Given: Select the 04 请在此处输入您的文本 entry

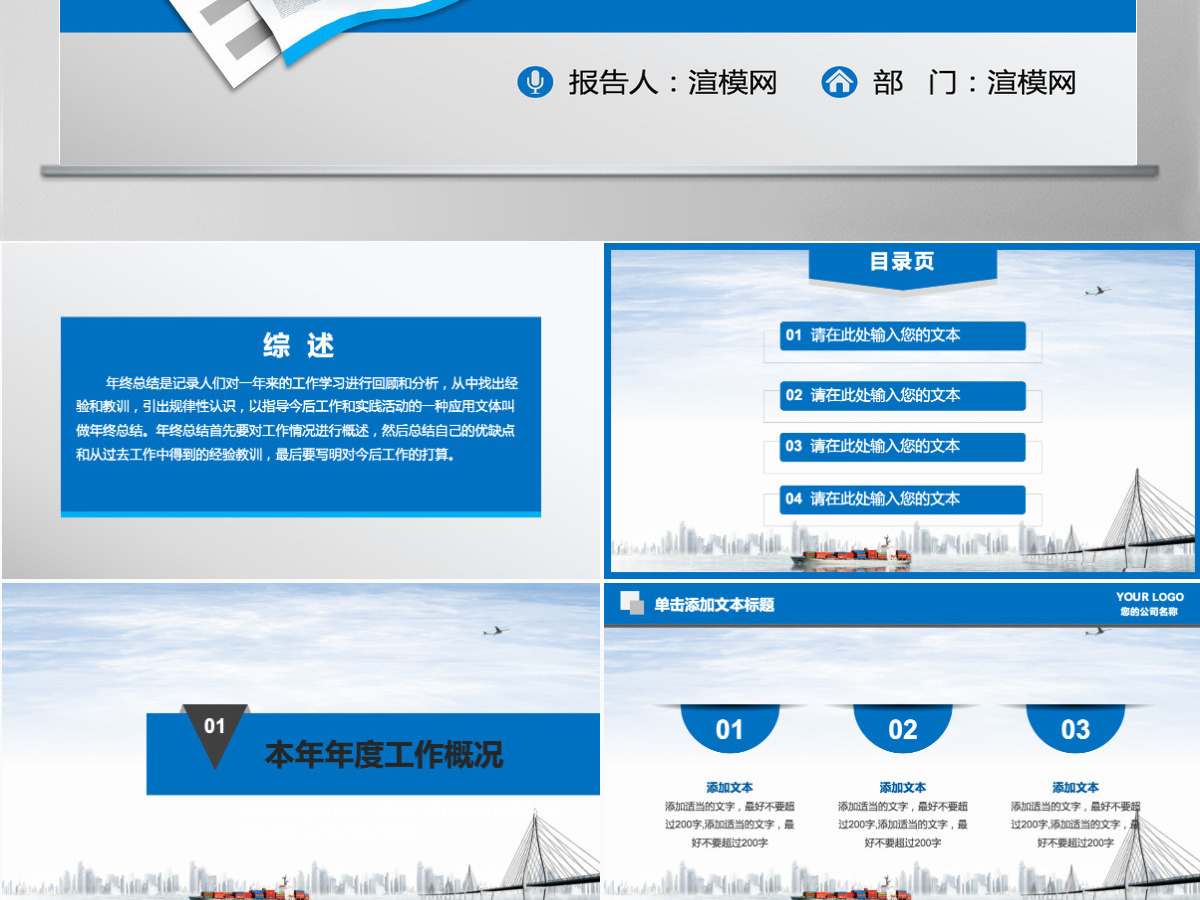Looking at the screenshot, I should (903, 499).
